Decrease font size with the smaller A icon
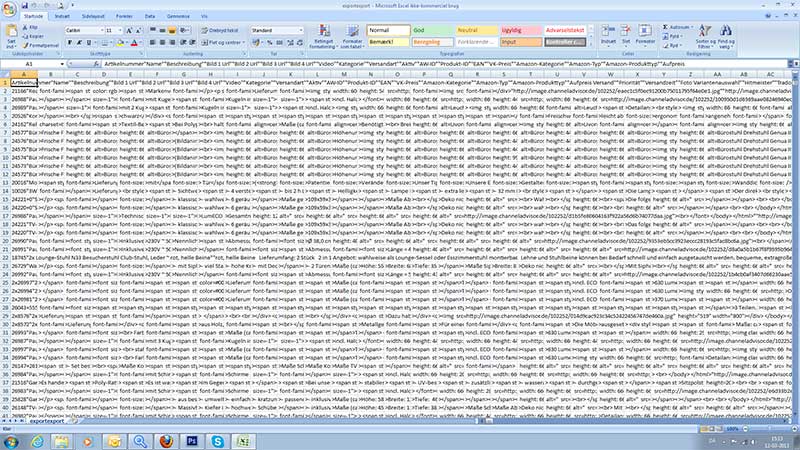 (x=138, y=31)
